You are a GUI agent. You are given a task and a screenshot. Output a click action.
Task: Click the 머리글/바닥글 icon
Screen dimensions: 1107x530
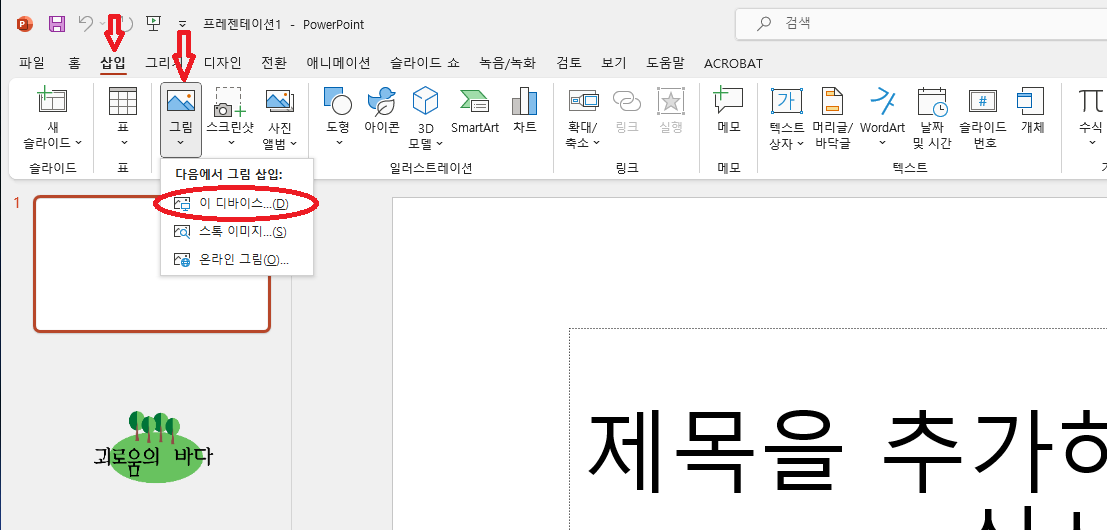coord(832,102)
